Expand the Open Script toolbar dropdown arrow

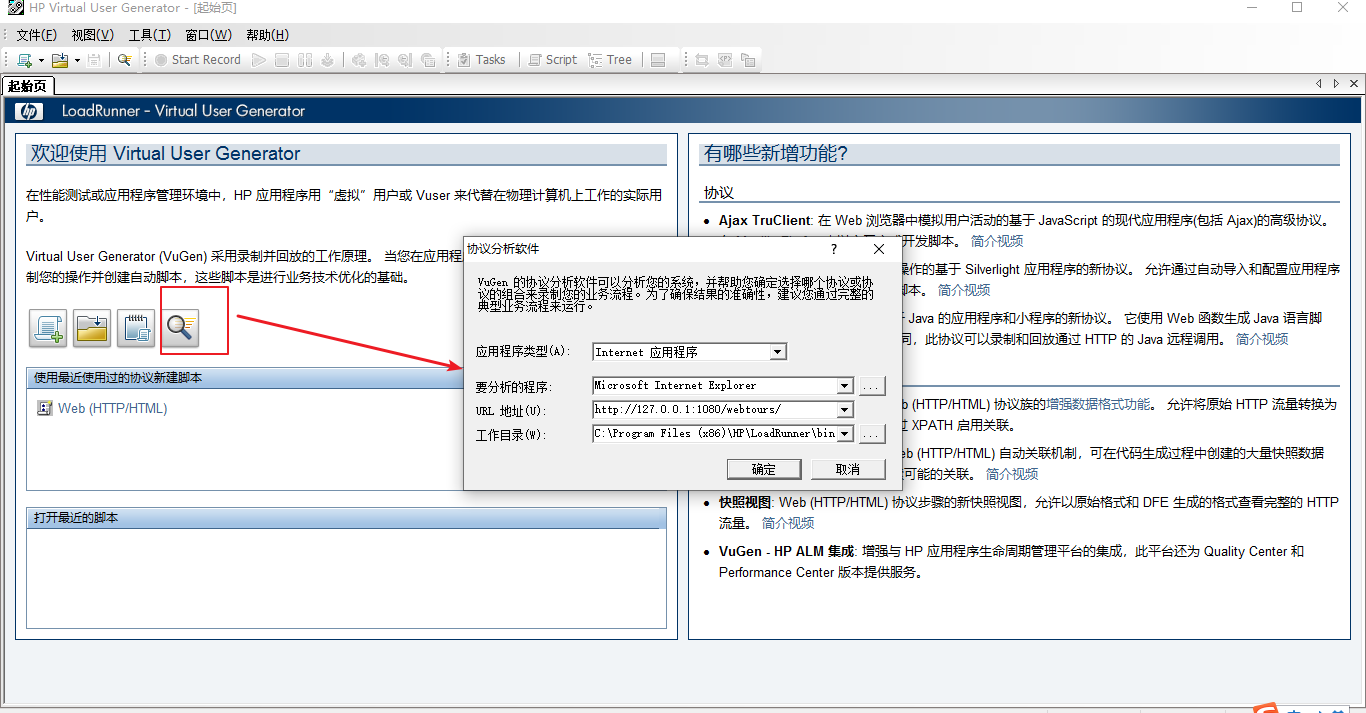coord(77,60)
